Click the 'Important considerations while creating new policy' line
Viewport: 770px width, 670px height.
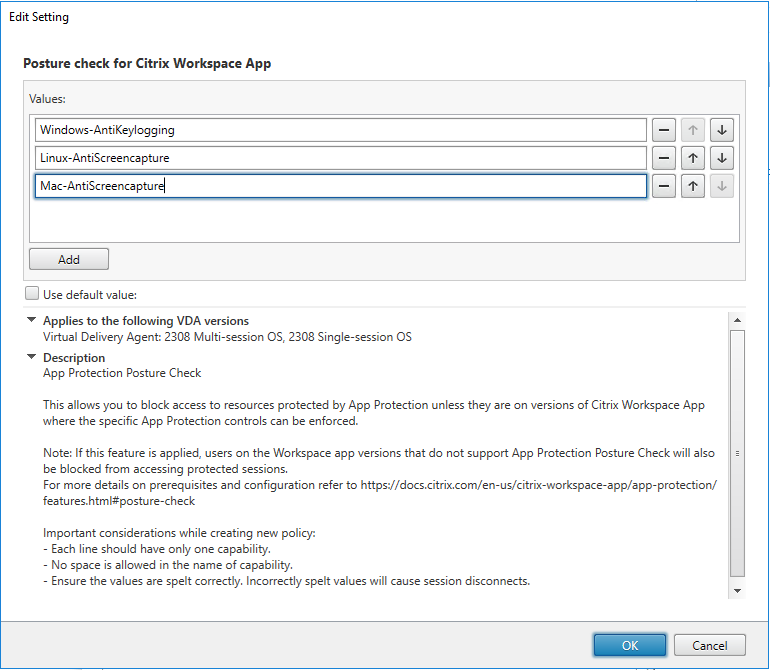179,533
